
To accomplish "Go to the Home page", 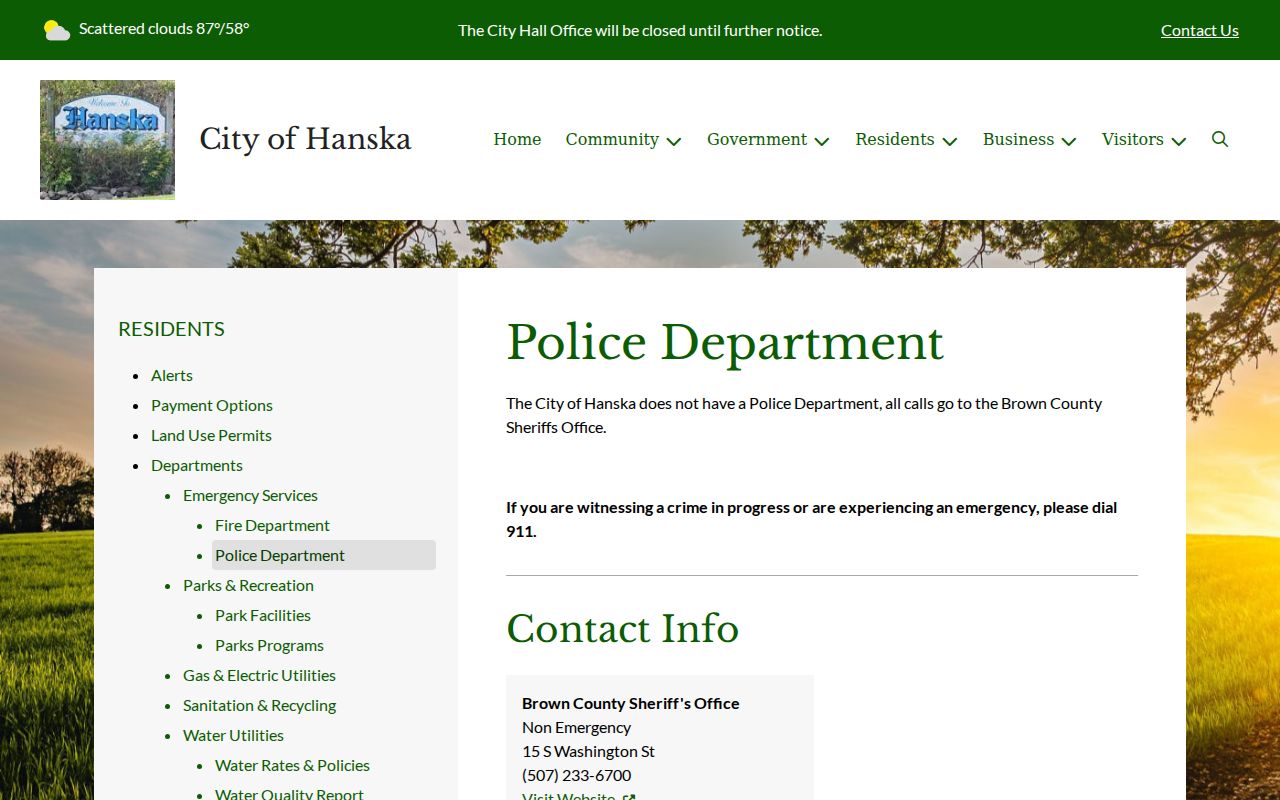I will (517, 139).
